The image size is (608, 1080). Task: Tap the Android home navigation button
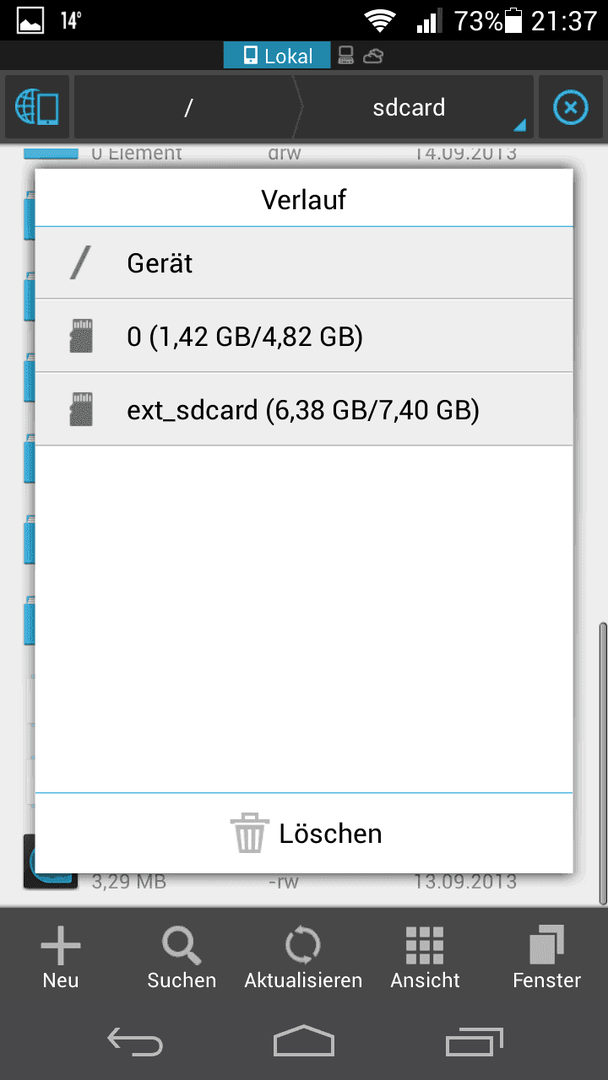pyautogui.click(x=304, y=1040)
